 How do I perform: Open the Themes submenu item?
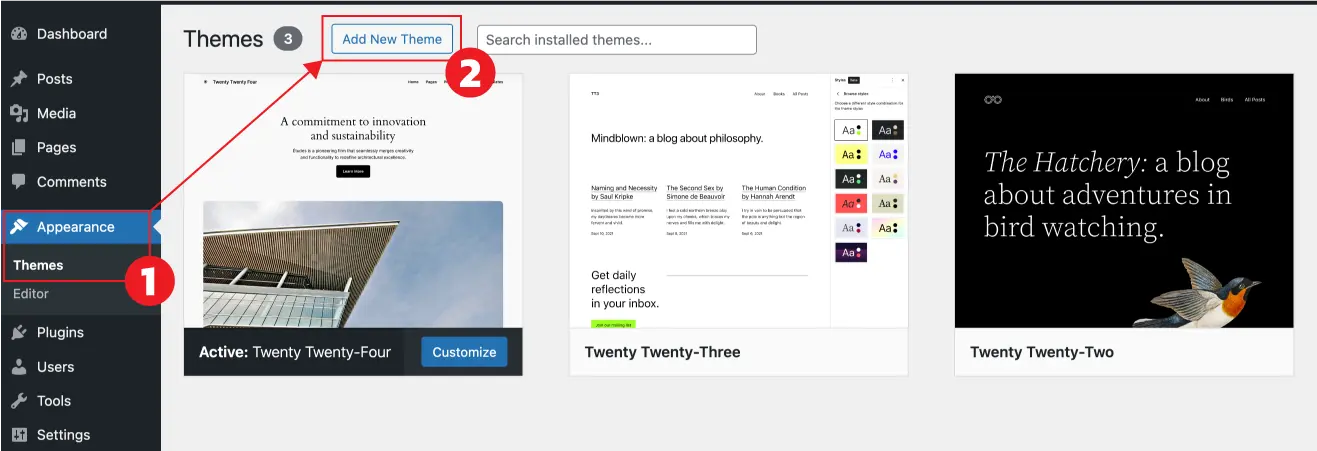tap(38, 265)
